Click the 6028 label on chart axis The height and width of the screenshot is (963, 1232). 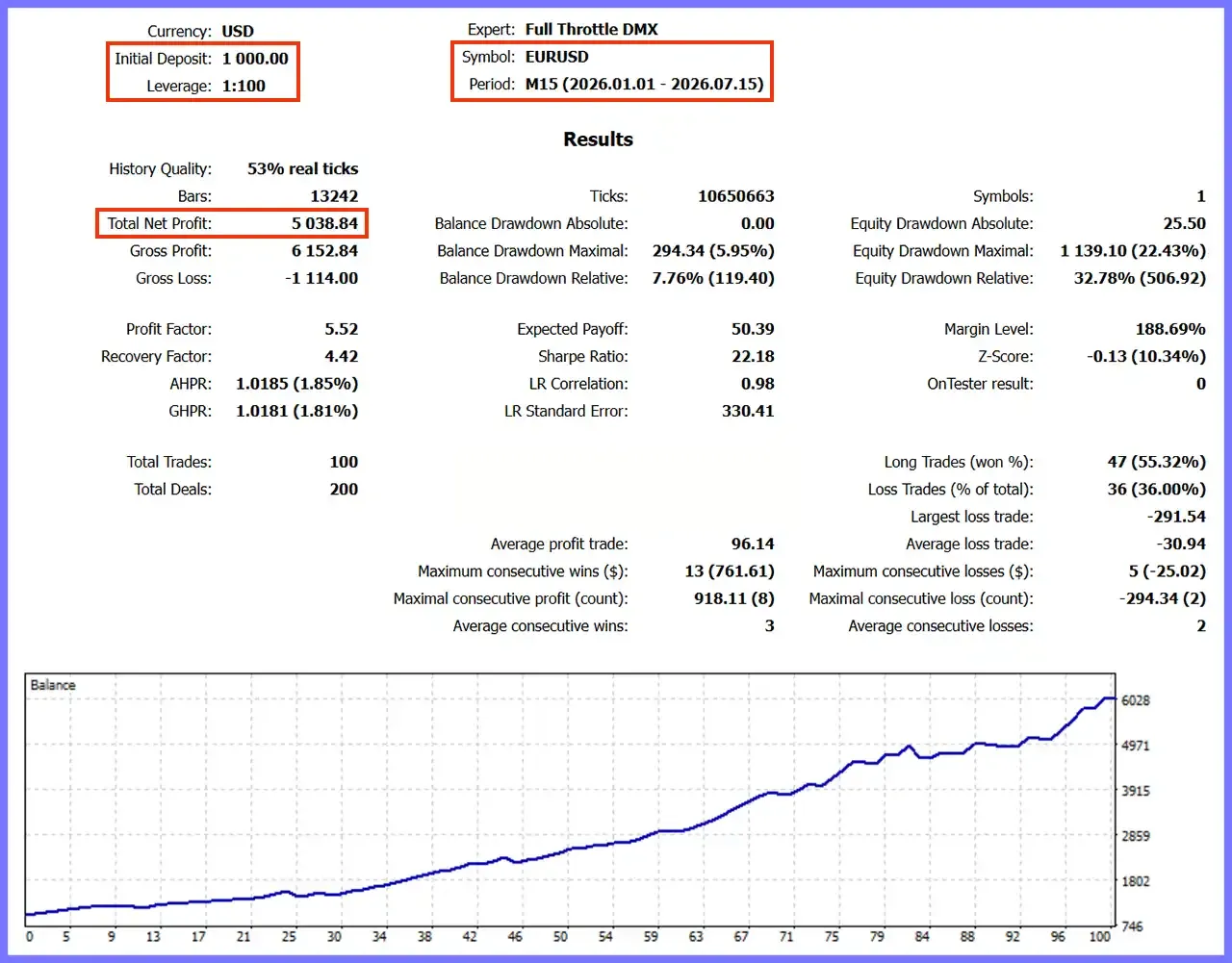click(x=1136, y=700)
